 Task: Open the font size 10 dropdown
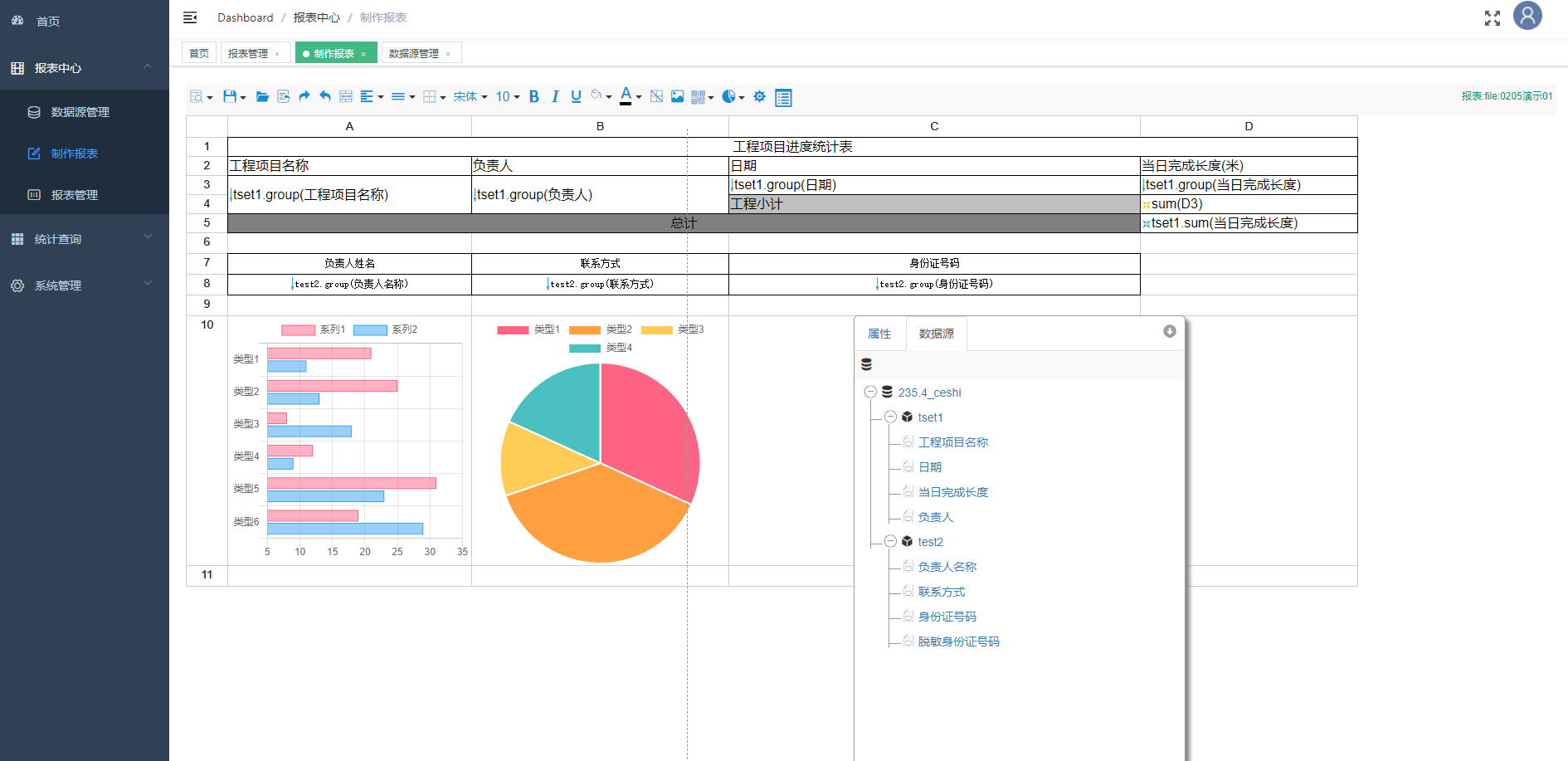point(508,97)
